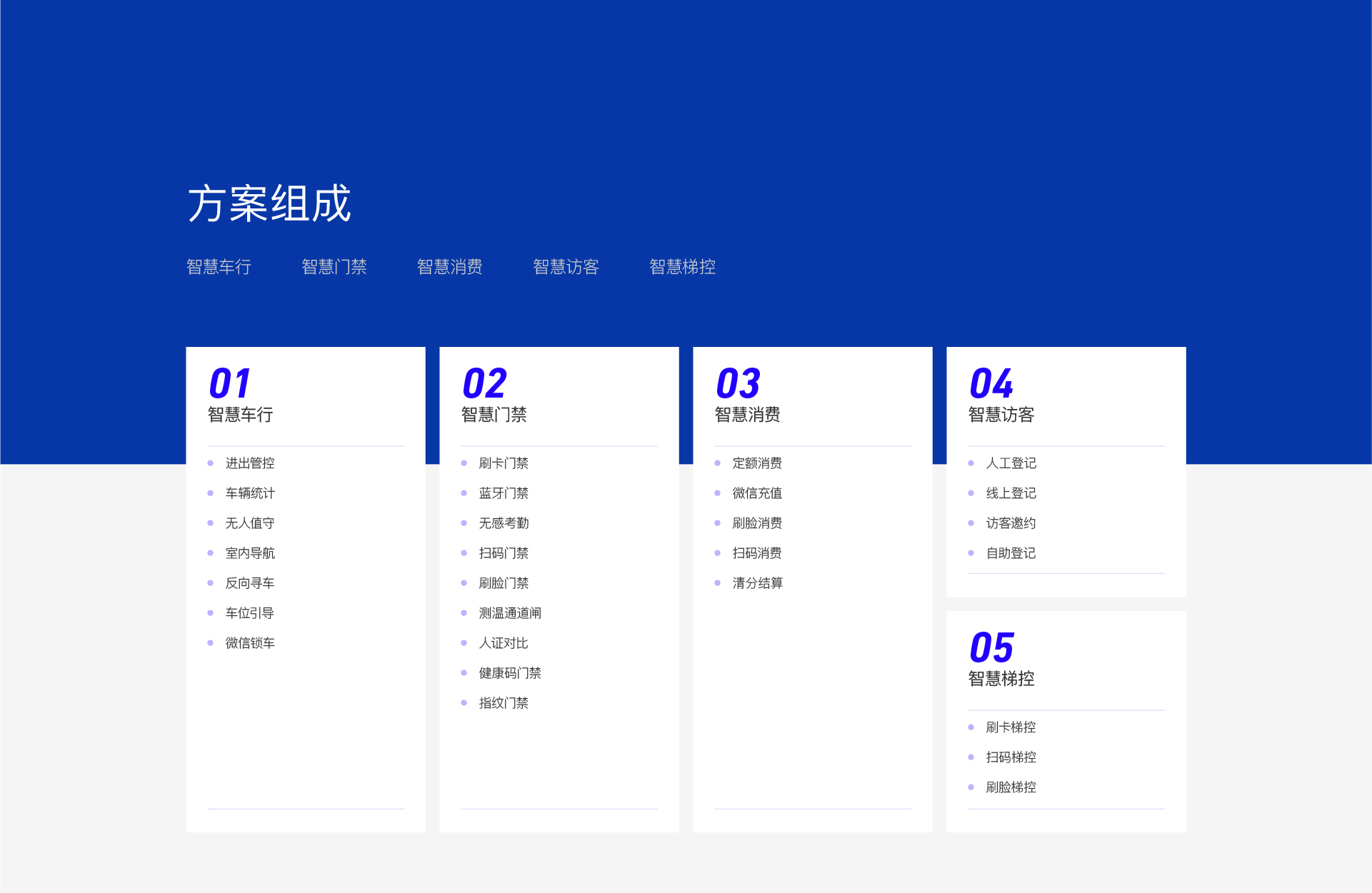Click 刷脸消费 item
This screenshot has height=893, width=1372.
pyautogui.click(x=757, y=523)
